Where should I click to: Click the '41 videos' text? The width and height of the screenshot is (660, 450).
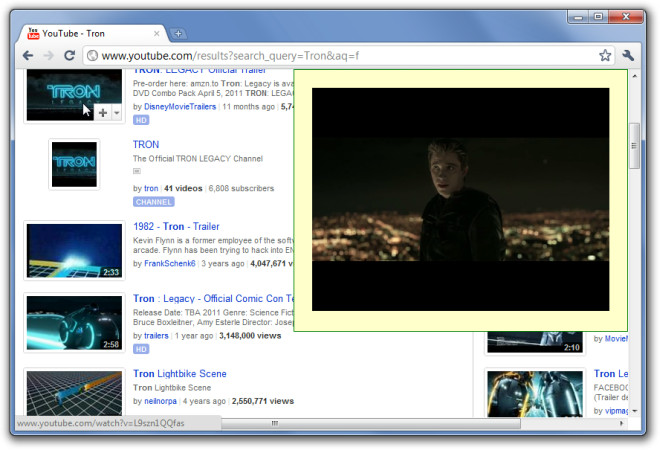[183, 188]
